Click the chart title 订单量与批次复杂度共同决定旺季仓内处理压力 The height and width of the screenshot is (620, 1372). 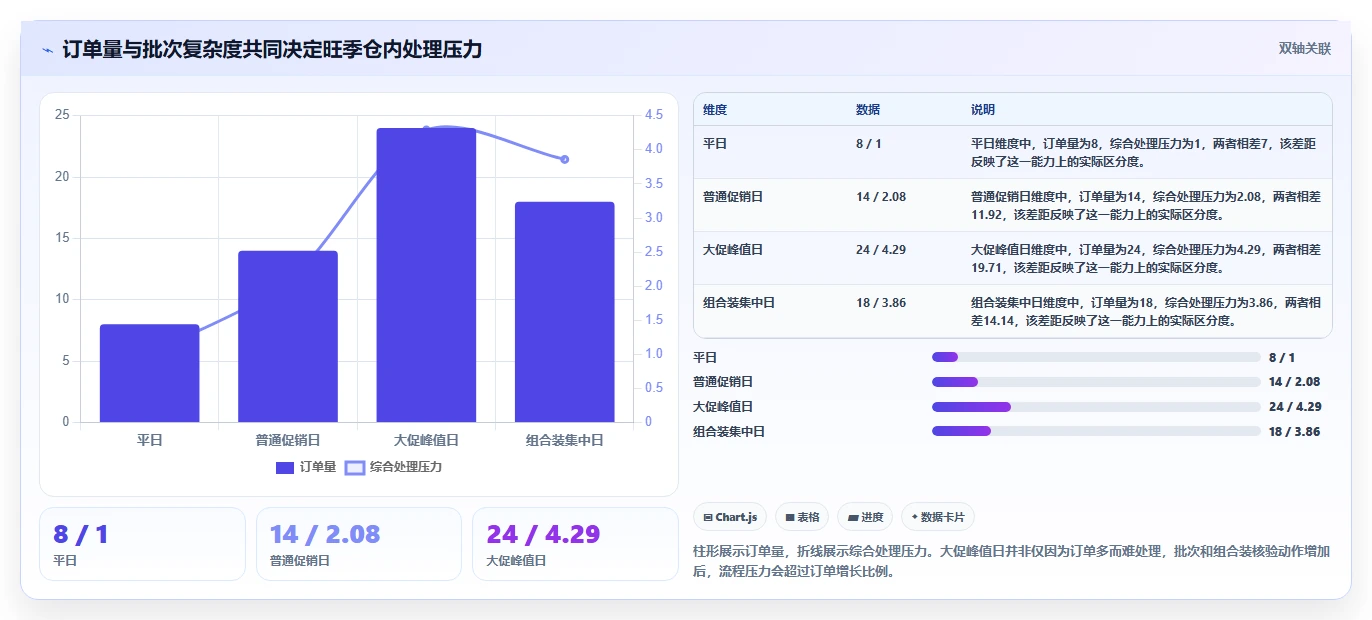(272, 49)
